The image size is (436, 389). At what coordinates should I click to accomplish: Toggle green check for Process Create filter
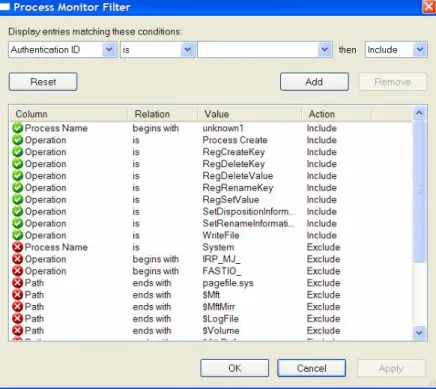click(17, 140)
